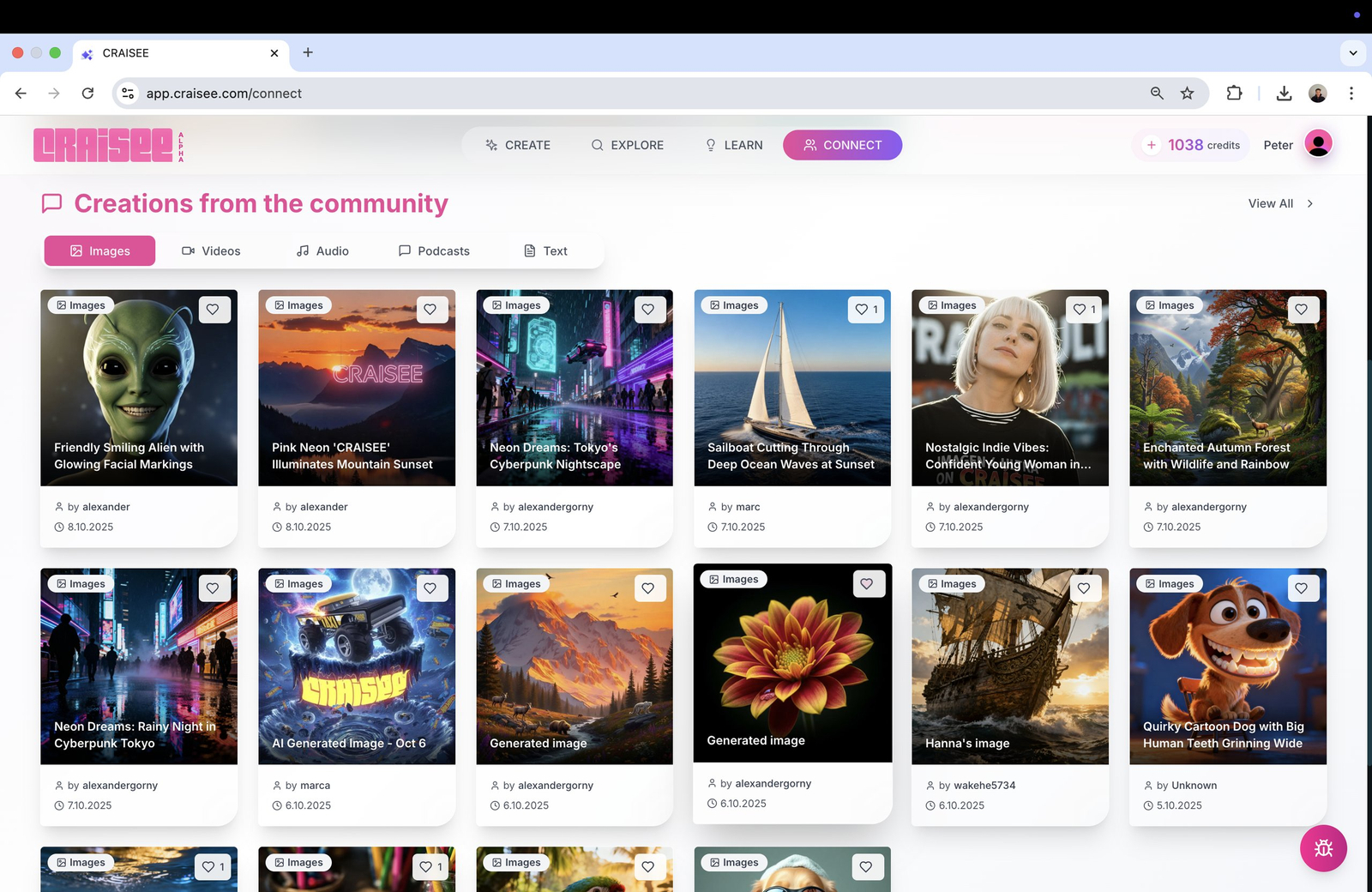The image size is (1372, 892).
Task: Click the plus icon to add credits
Action: click(x=1152, y=145)
